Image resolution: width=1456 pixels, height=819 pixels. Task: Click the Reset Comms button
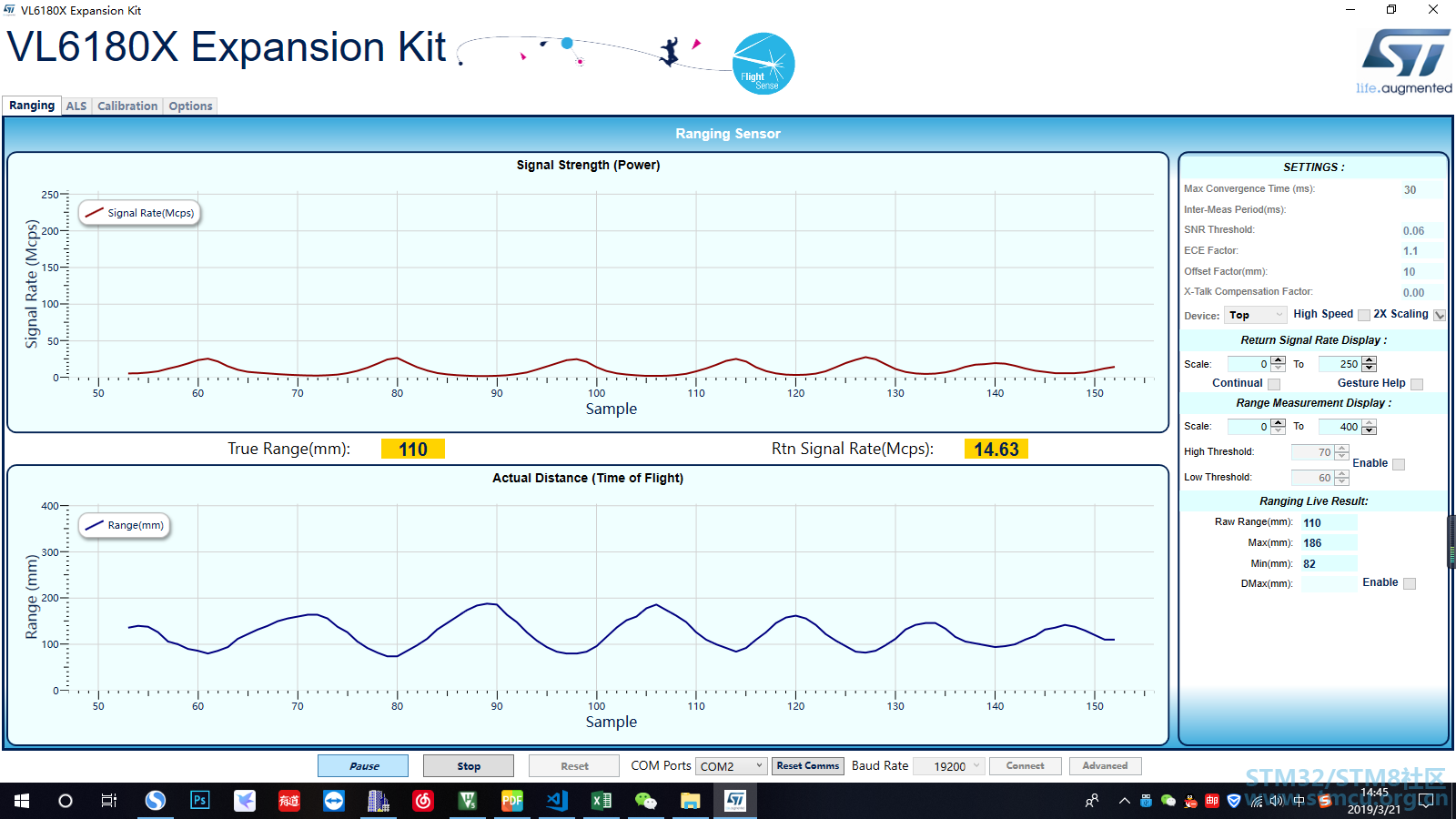pos(808,766)
